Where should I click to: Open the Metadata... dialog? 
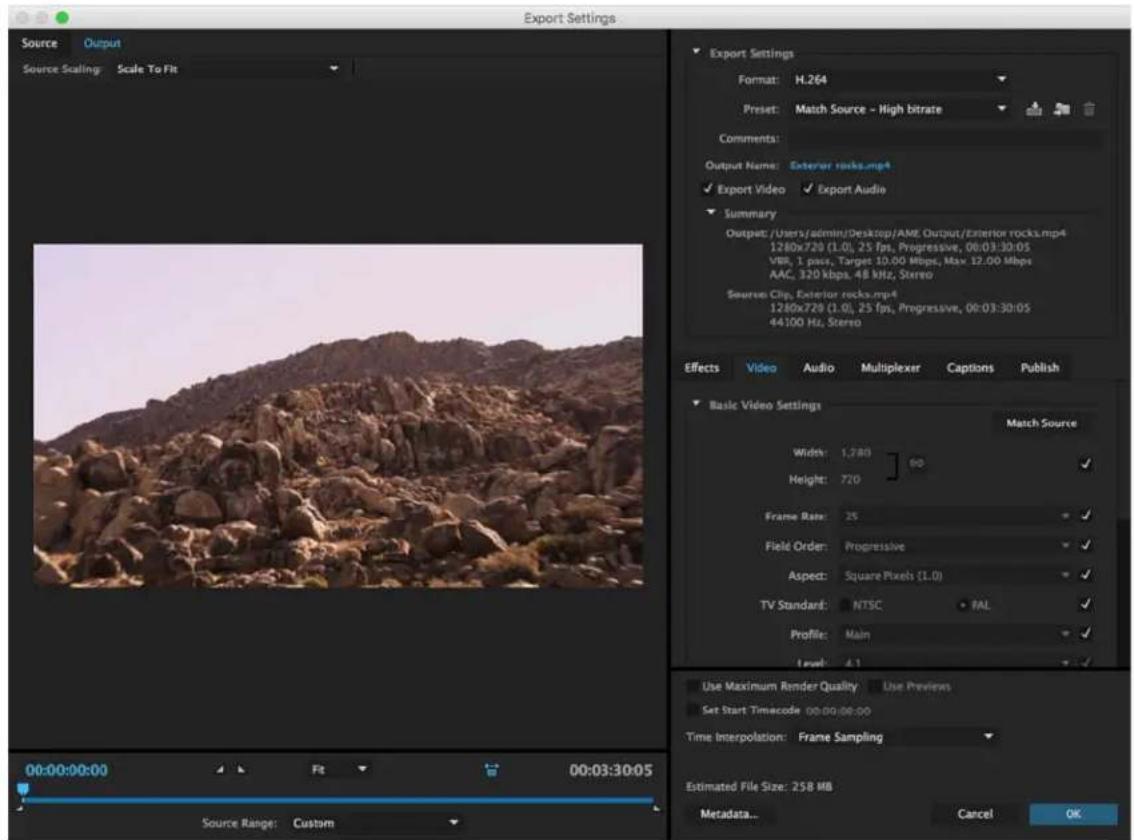(x=729, y=814)
